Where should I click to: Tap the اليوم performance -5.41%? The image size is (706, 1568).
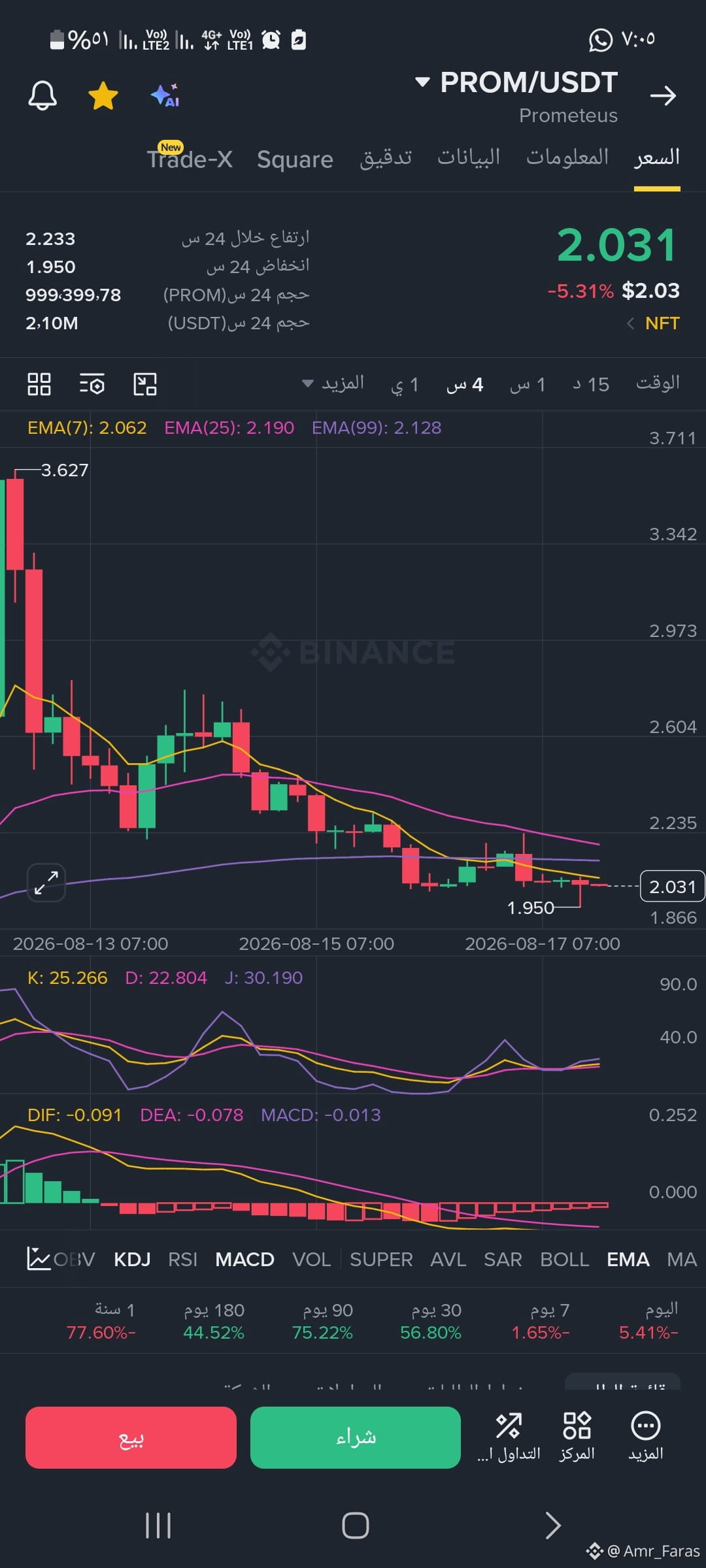tap(648, 1321)
